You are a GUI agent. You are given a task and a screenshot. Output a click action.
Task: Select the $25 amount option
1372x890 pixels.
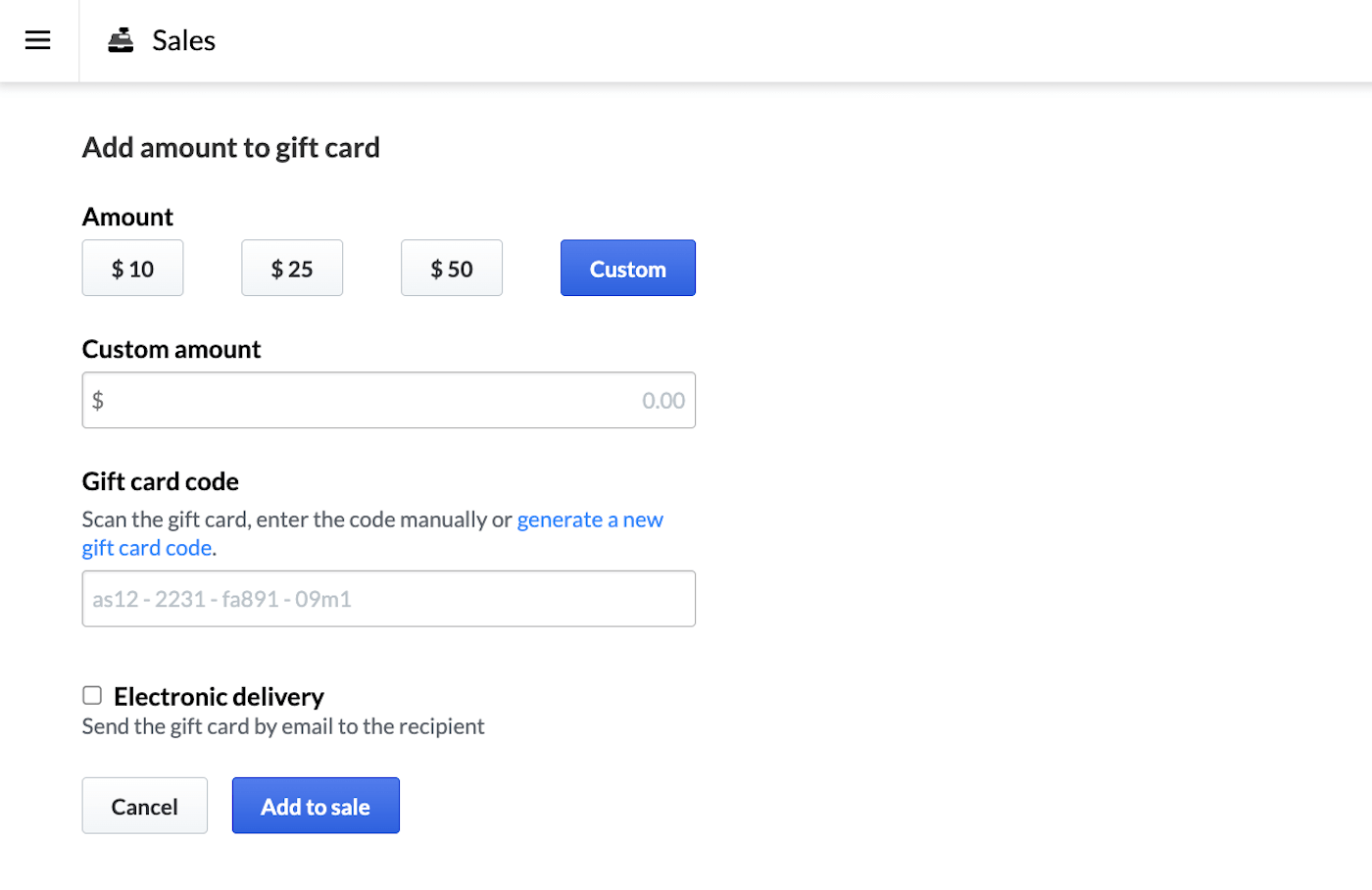pos(292,268)
